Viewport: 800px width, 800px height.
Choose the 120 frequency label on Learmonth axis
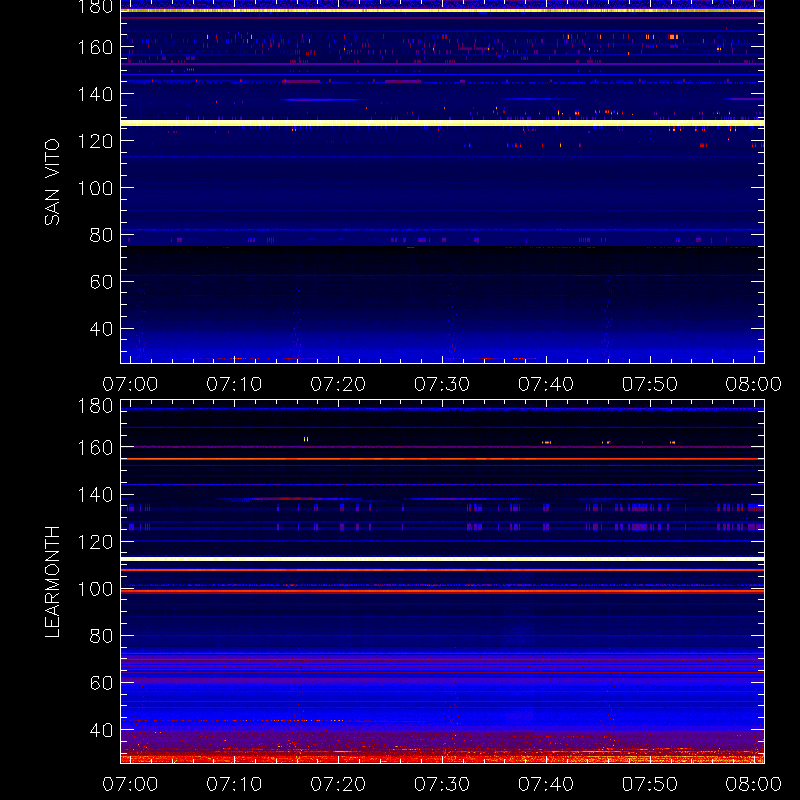click(95, 542)
